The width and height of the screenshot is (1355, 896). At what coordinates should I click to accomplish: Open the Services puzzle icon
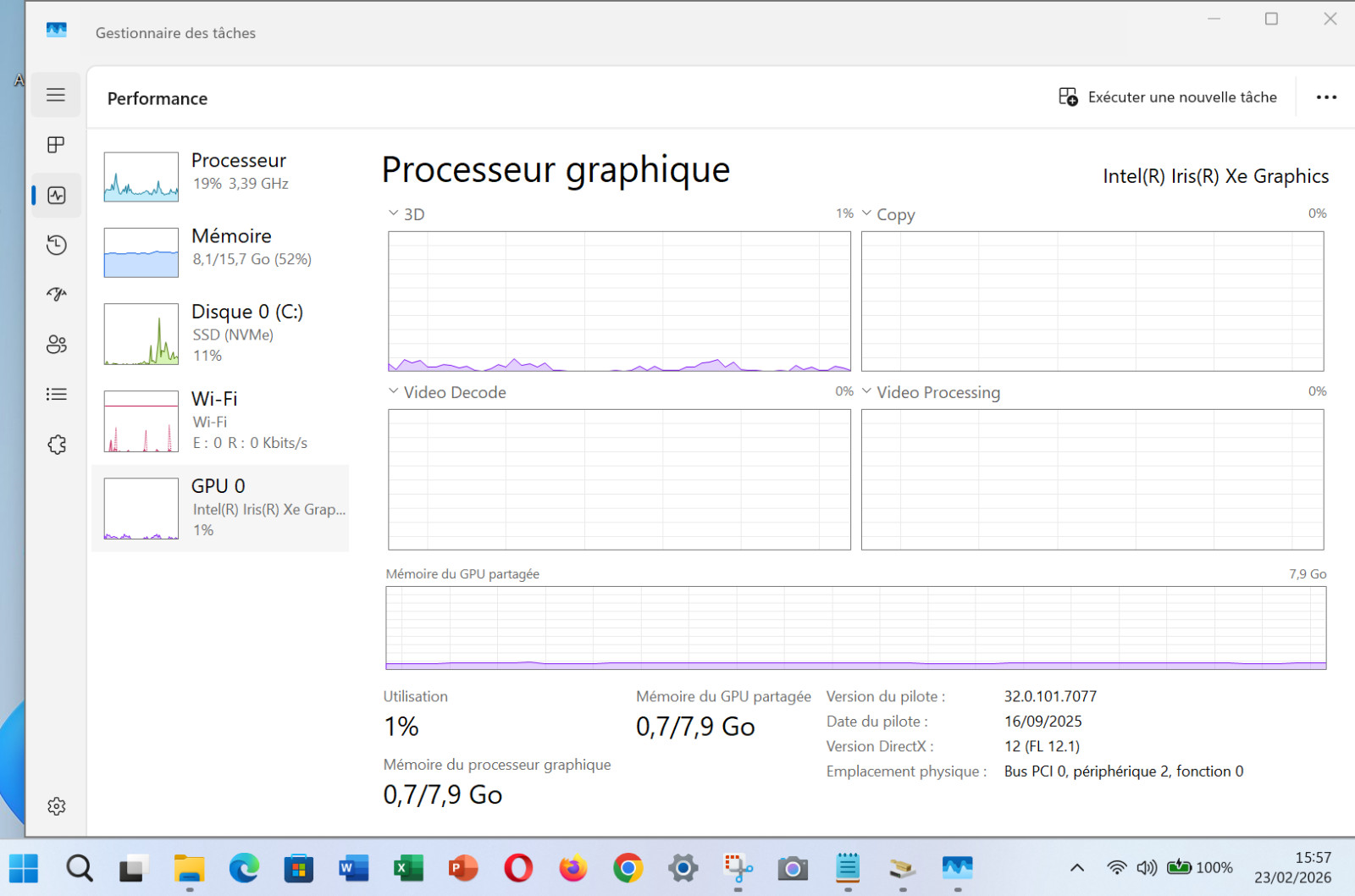point(56,445)
